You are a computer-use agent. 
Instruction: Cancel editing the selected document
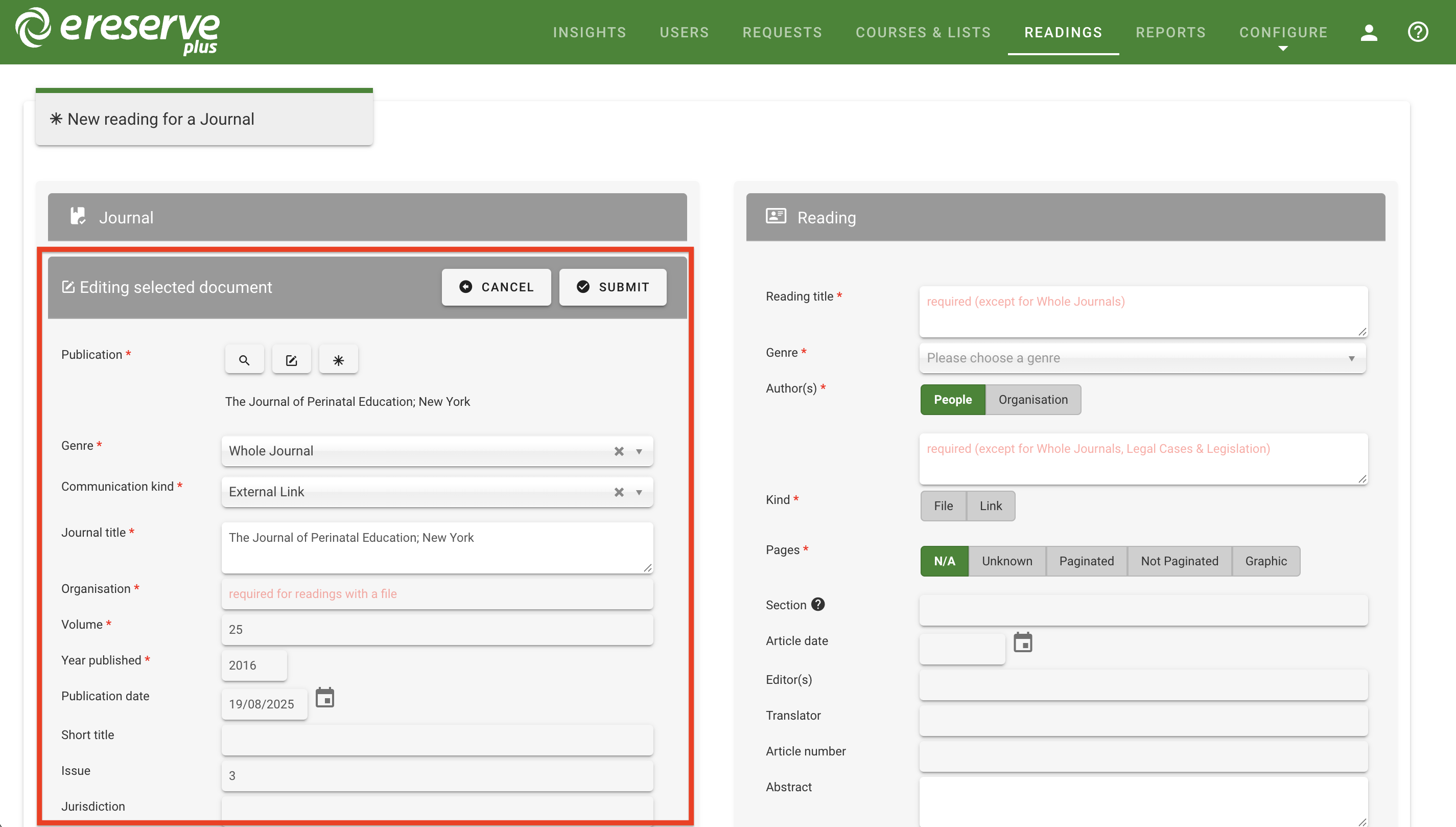[496, 287]
